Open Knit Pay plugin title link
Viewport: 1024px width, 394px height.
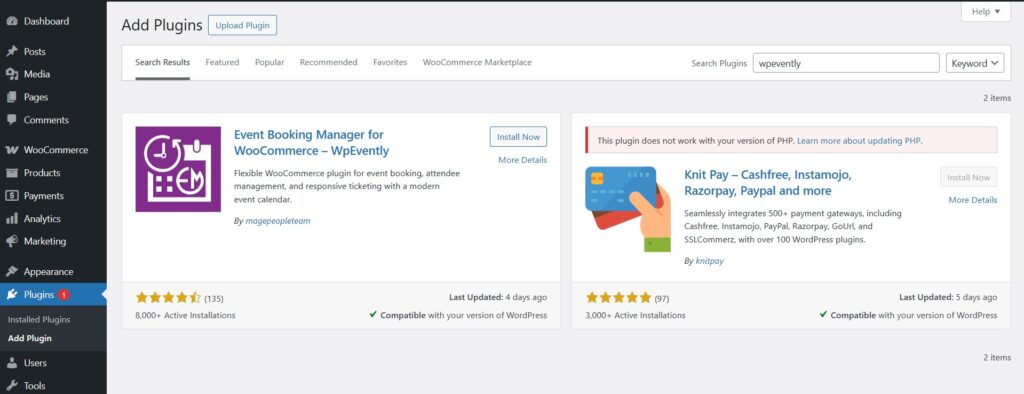(x=768, y=183)
